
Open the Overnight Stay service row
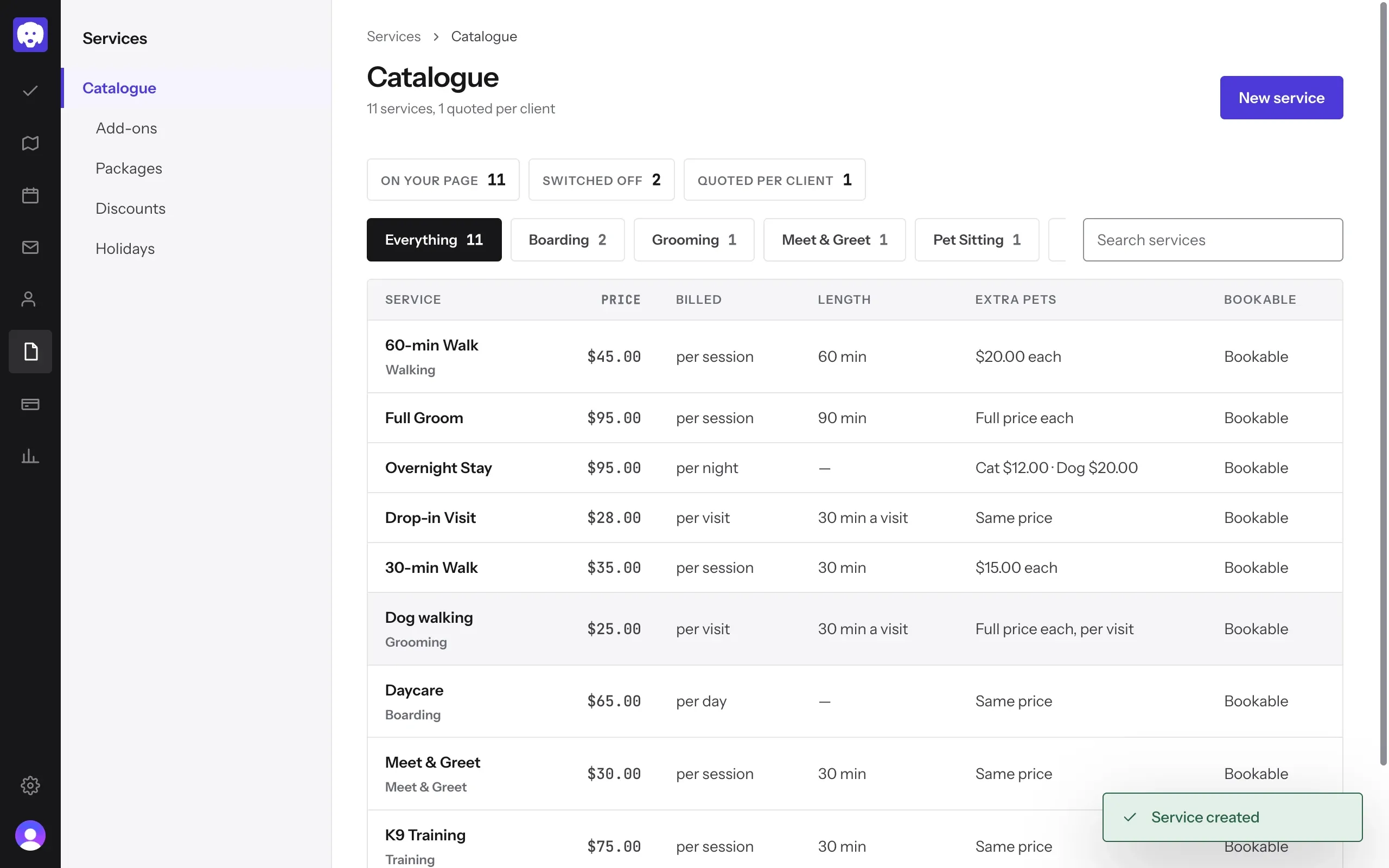click(855, 468)
